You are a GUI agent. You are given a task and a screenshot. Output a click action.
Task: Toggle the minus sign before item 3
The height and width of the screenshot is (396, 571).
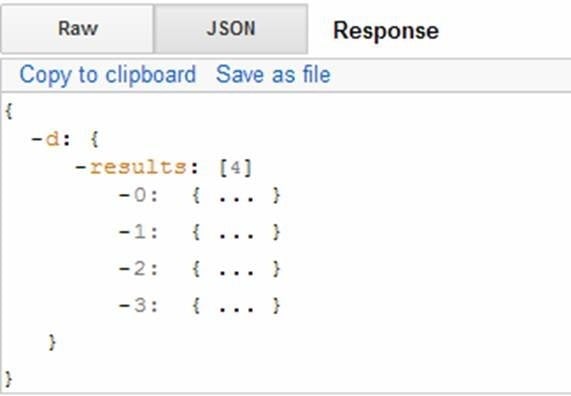click(125, 305)
